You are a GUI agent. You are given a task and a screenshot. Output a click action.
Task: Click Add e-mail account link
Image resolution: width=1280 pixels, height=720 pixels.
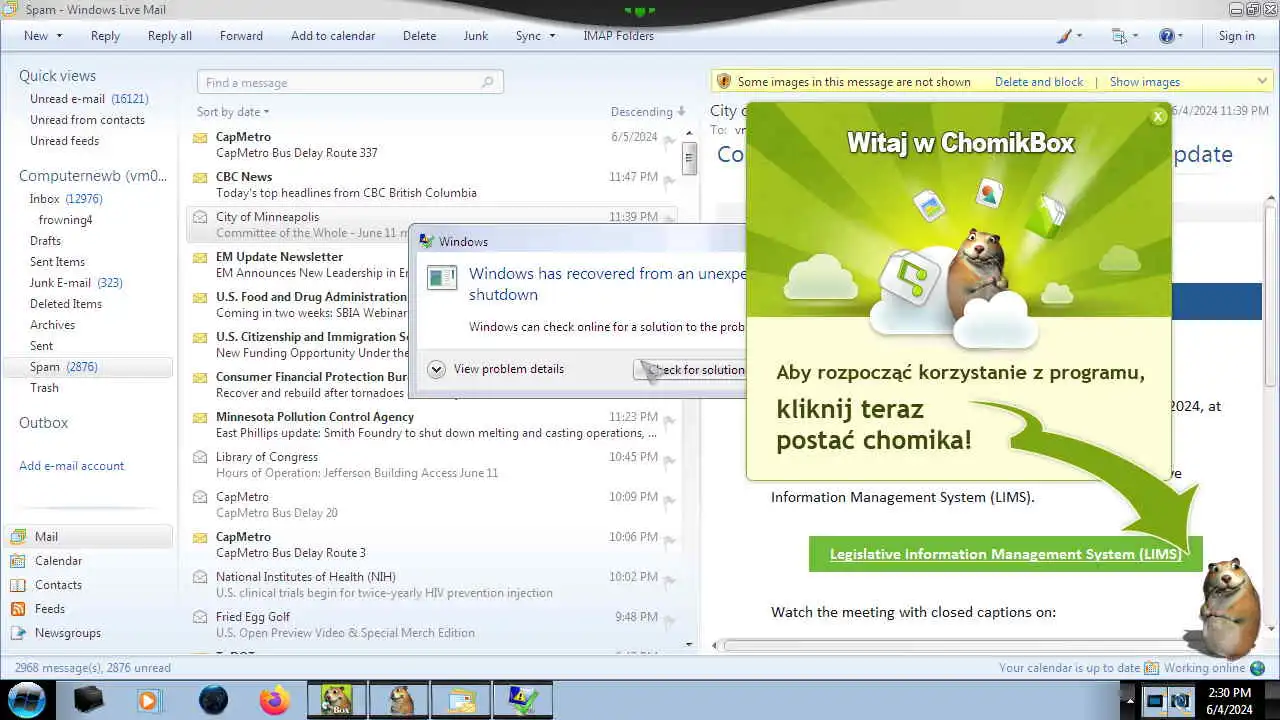[x=72, y=466]
